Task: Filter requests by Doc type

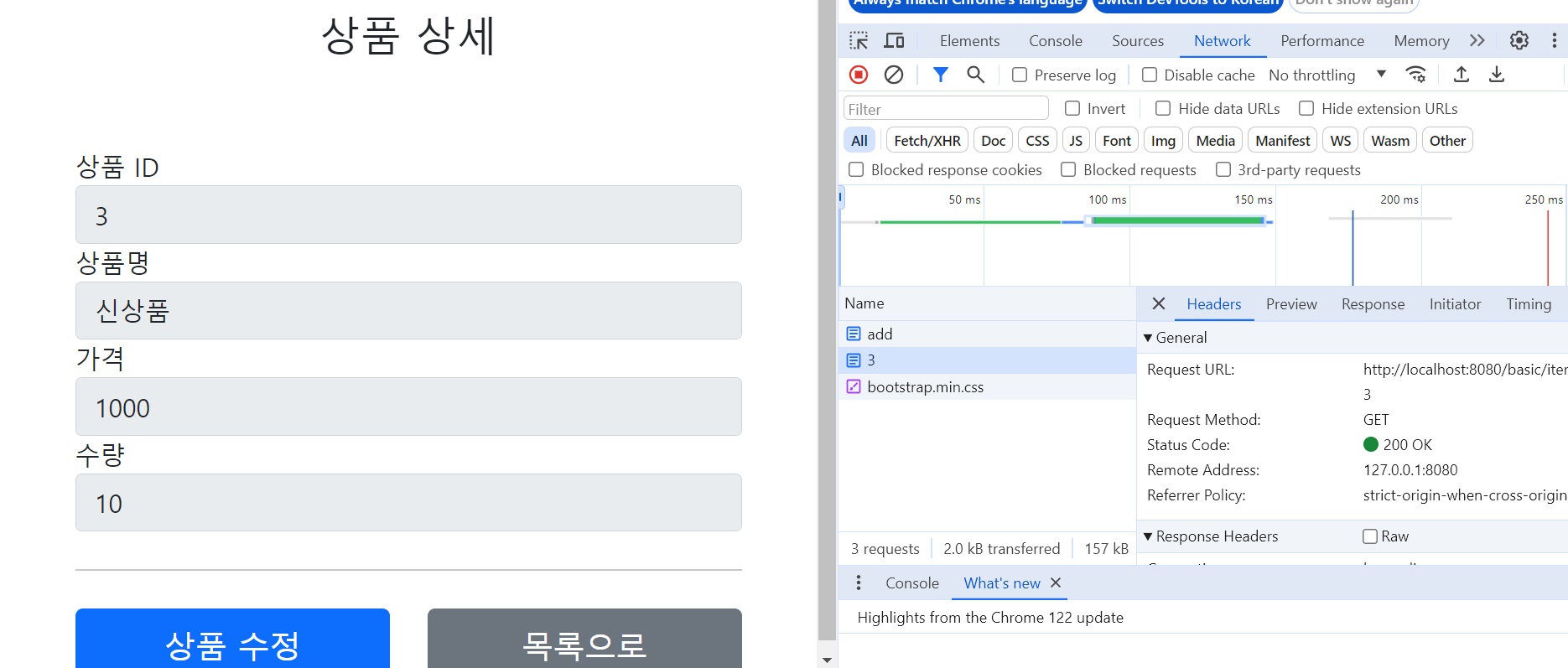Action: [994, 140]
